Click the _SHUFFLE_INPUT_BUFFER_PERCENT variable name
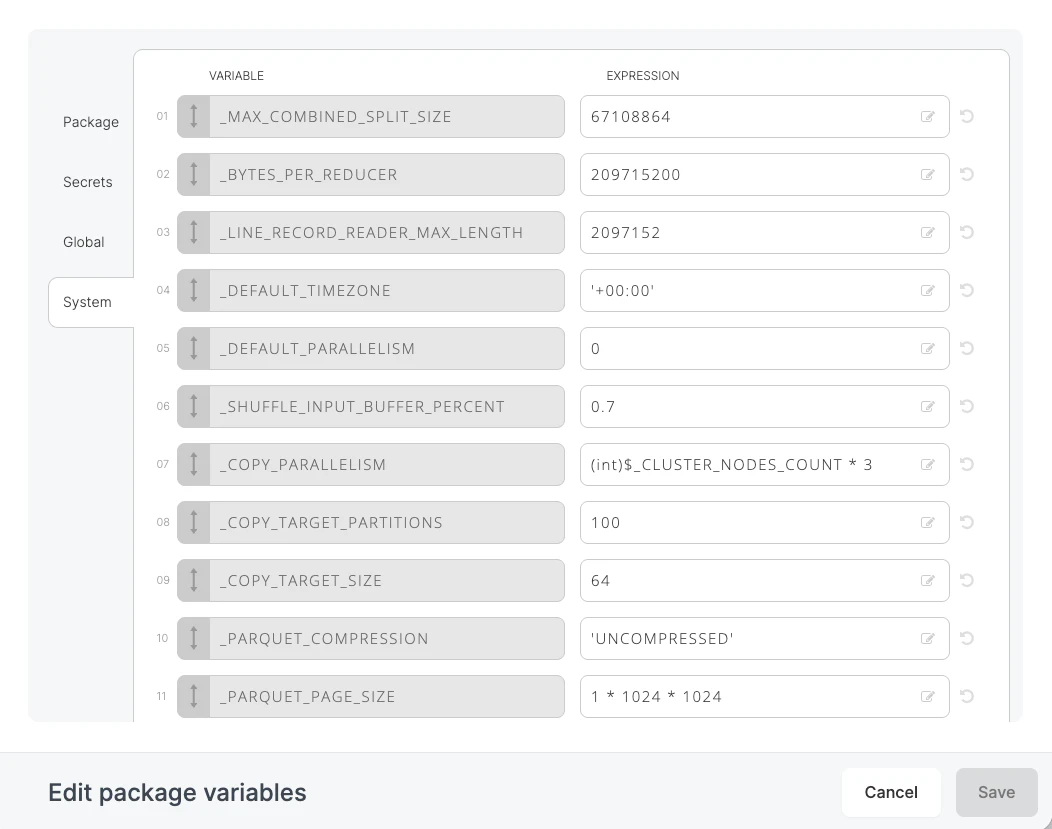The image size is (1052, 829). 362,407
